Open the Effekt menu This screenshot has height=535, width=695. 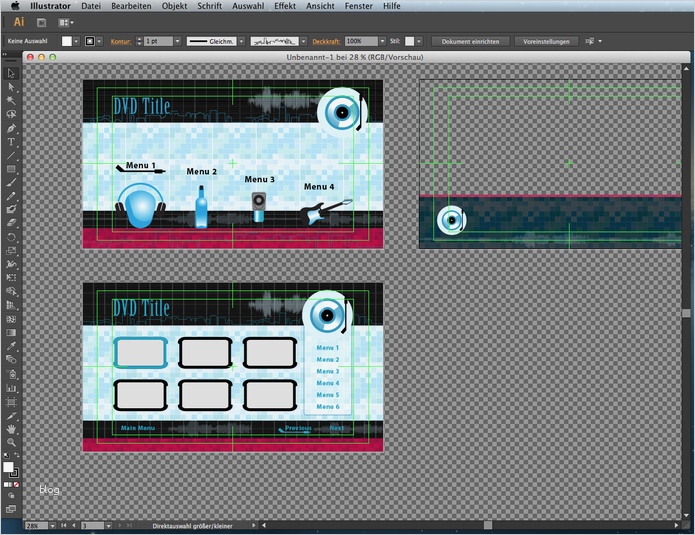click(x=285, y=6)
